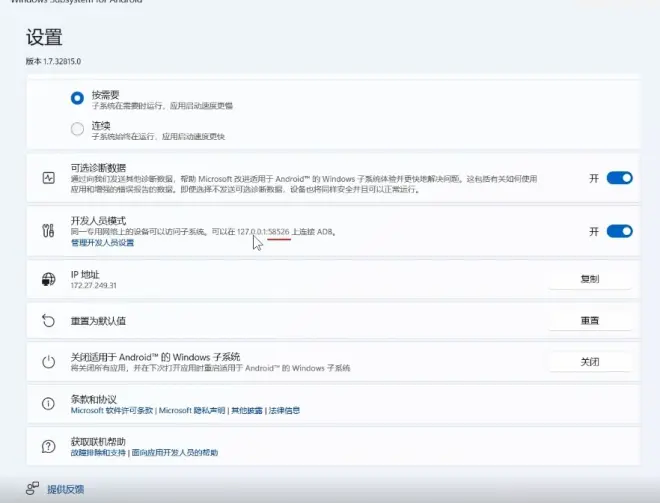Open Microsoft 隐私声明 link
The width and height of the screenshot is (660, 503).
tap(192, 410)
